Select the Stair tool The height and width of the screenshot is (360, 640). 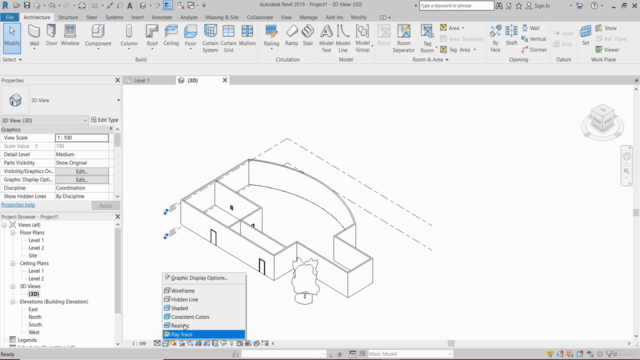tap(308, 35)
